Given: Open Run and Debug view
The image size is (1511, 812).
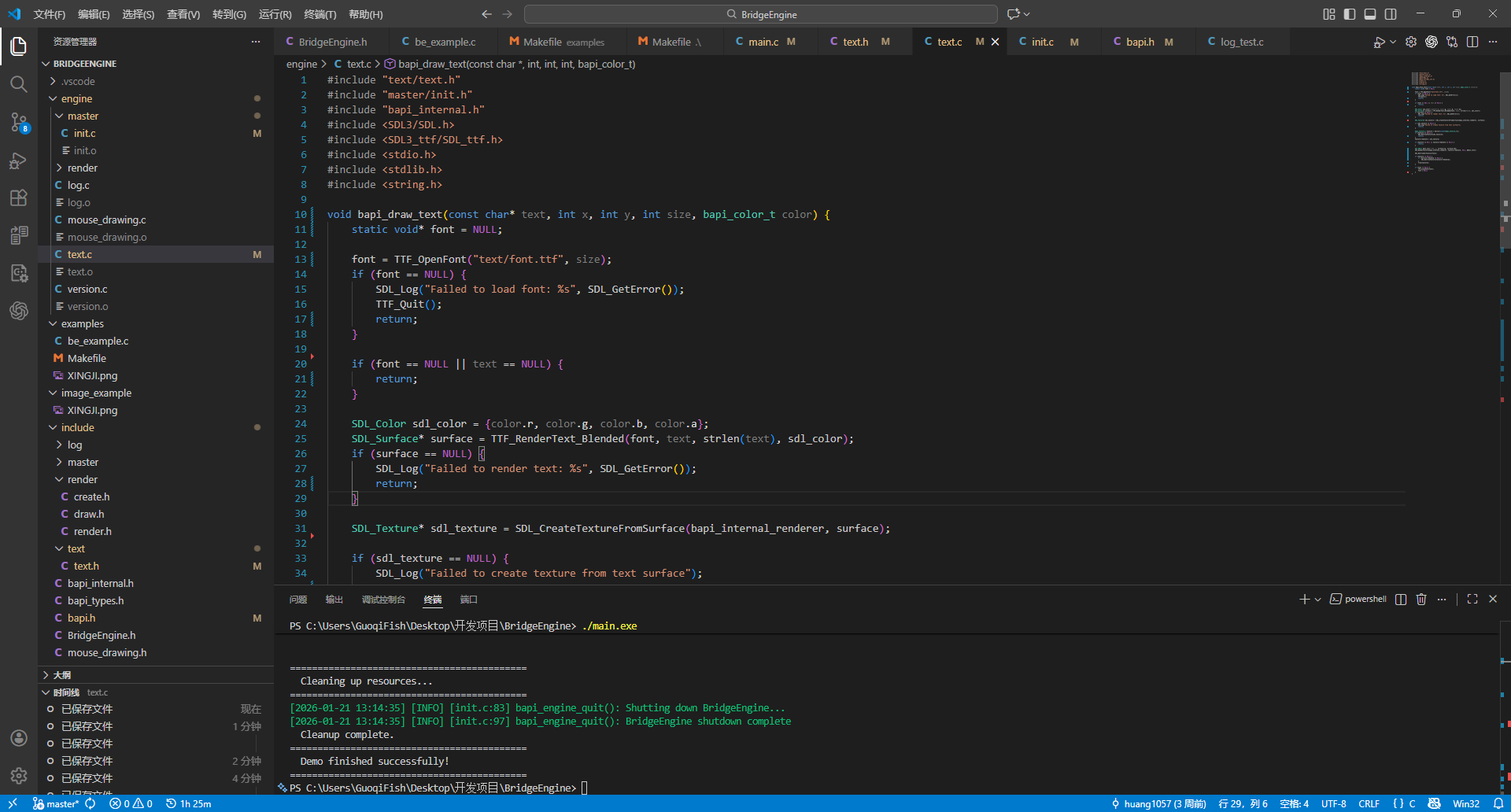Looking at the screenshot, I should coord(19,161).
